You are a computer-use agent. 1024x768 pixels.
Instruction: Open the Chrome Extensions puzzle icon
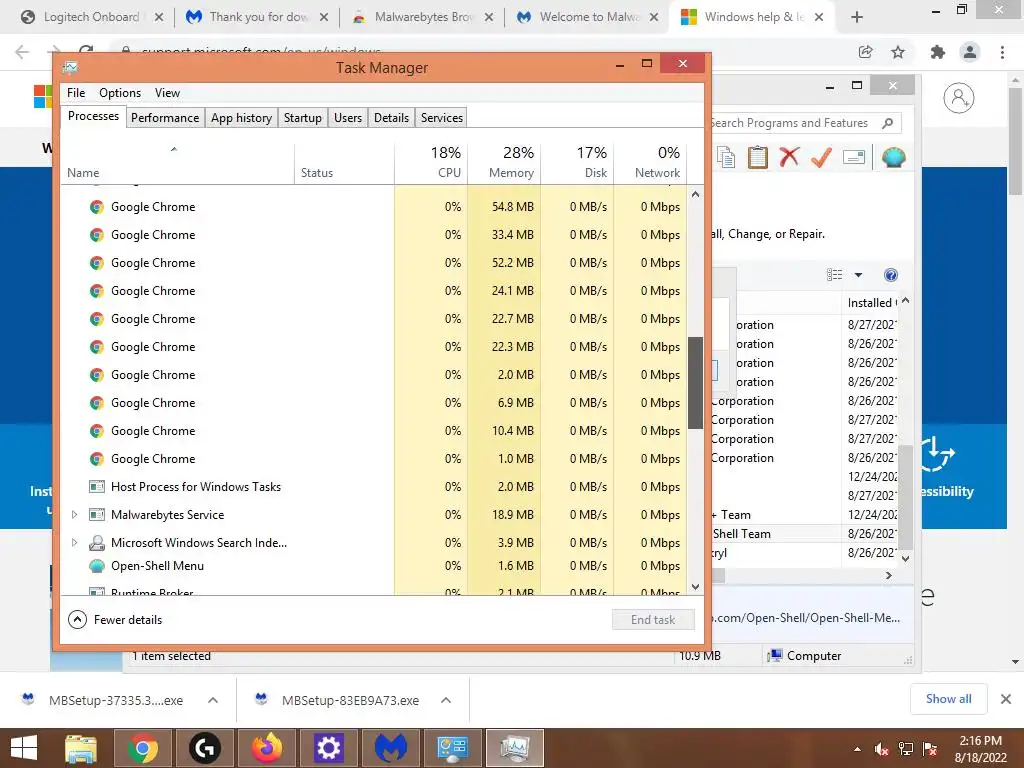[938, 52]
